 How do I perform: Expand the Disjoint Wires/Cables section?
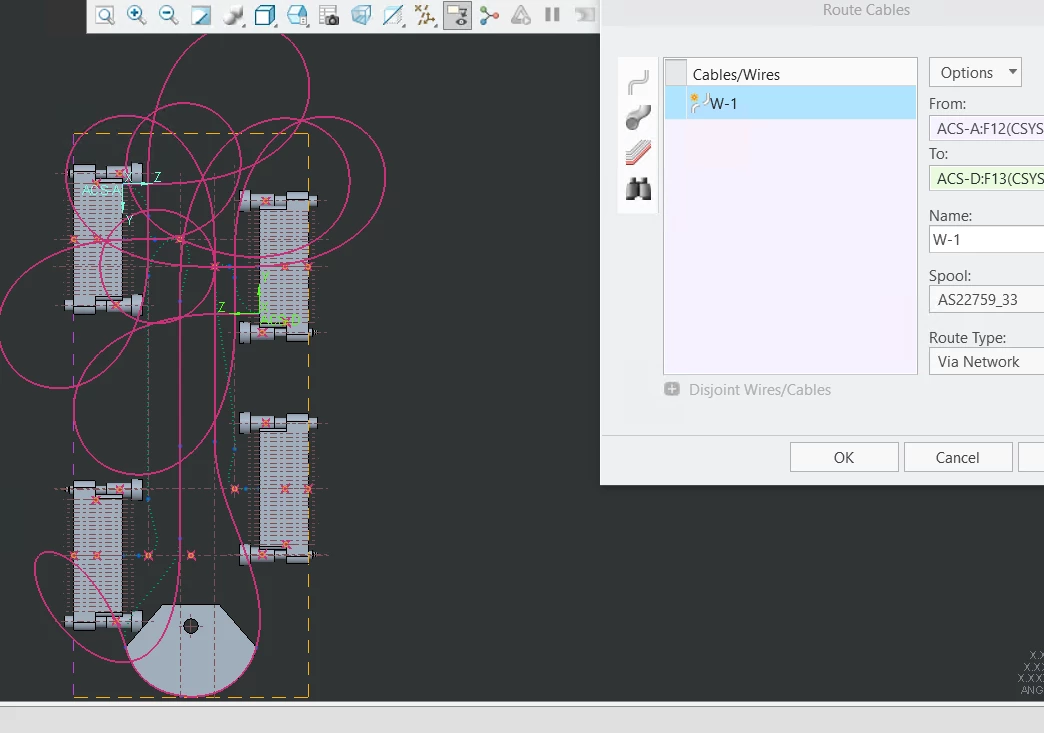(x=672, y=389)
